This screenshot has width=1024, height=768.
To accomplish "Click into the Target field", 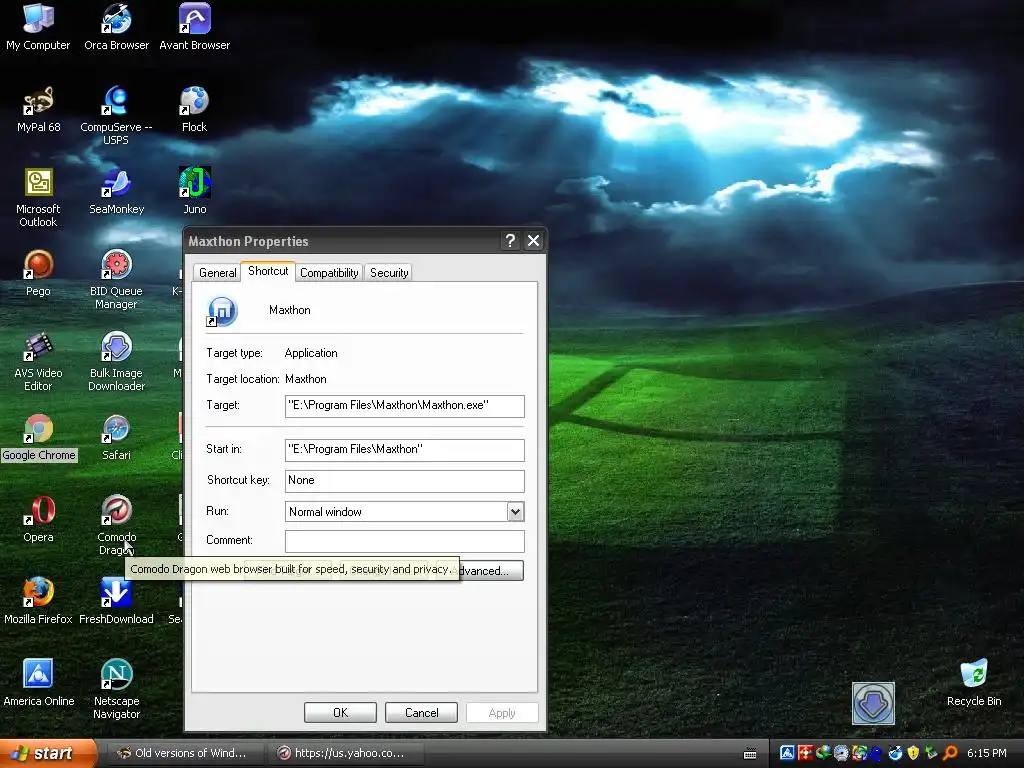I will 405,406.
